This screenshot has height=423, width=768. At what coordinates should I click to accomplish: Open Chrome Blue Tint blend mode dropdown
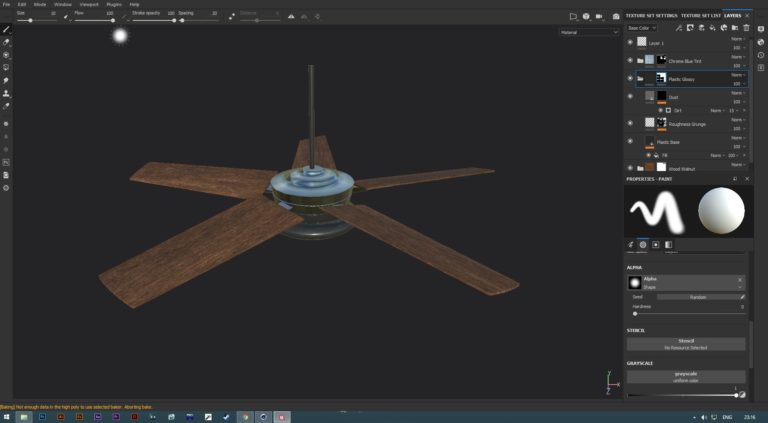coord(738,57)
